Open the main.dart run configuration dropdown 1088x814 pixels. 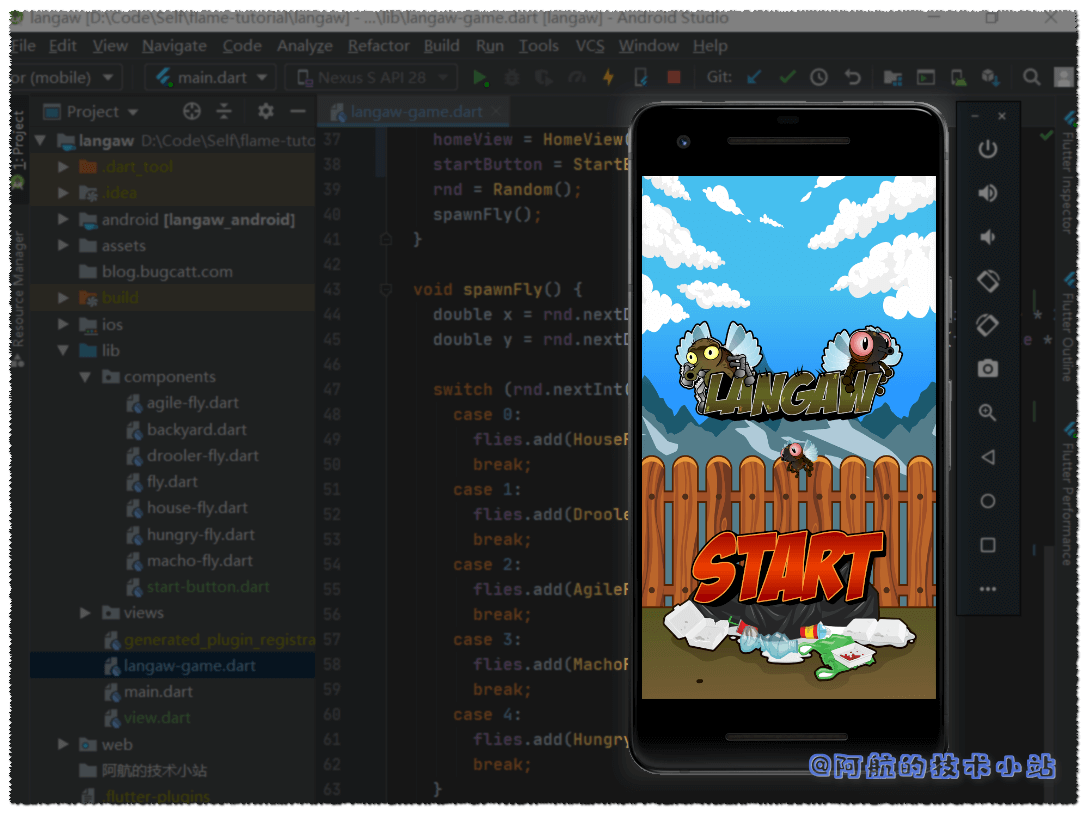pos(210,77)
